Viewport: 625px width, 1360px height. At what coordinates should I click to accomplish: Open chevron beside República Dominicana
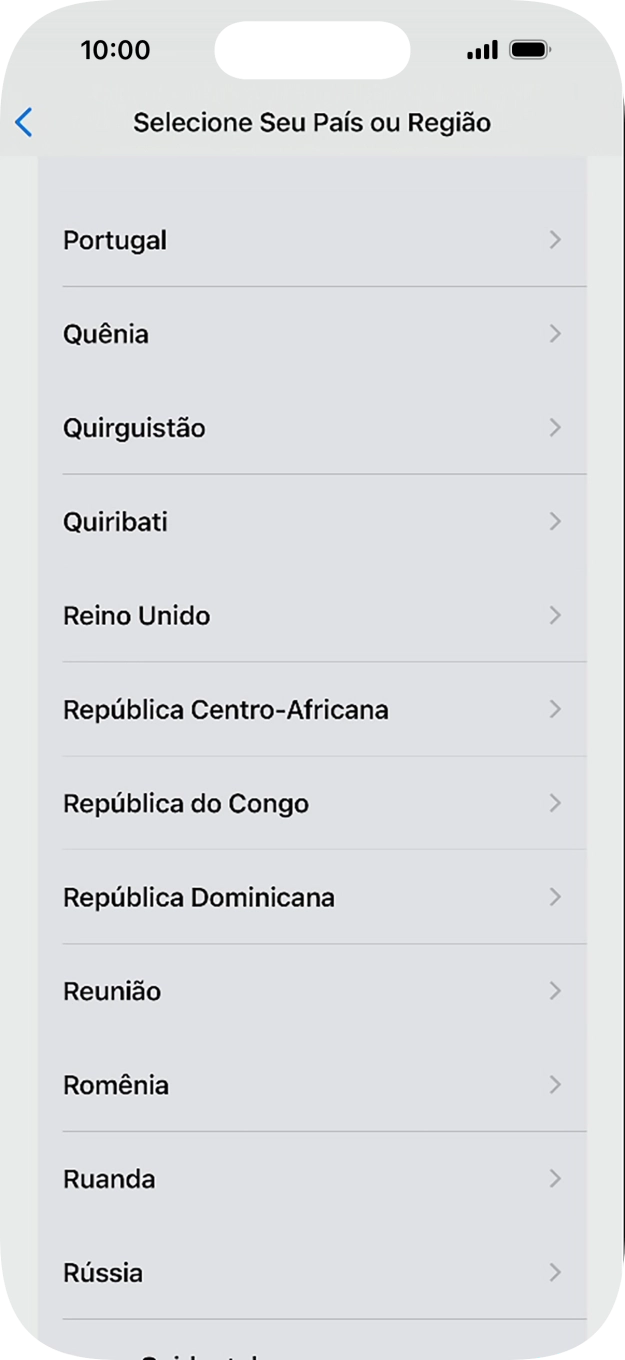click(555, 897)
